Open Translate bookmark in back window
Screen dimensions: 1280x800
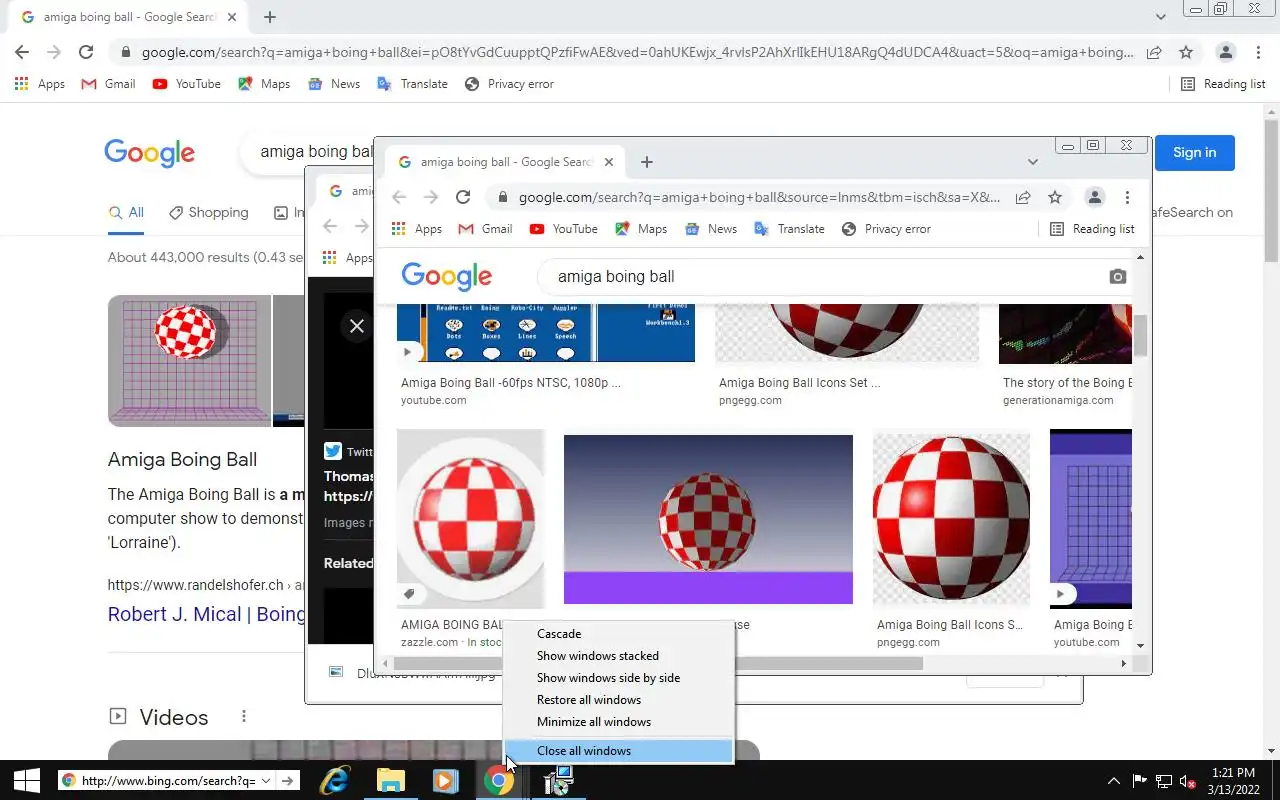point(412,84)
